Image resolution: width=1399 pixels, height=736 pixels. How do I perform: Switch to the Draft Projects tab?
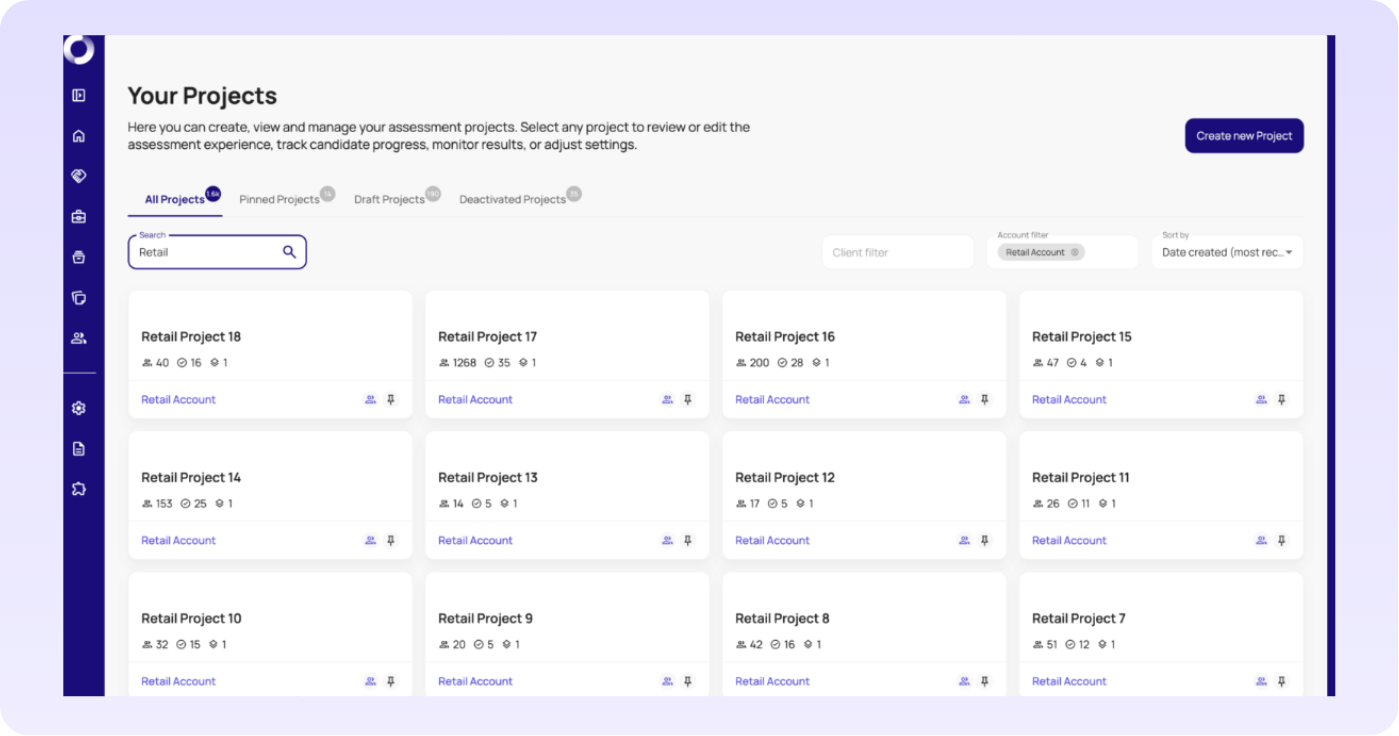[389, 199]
